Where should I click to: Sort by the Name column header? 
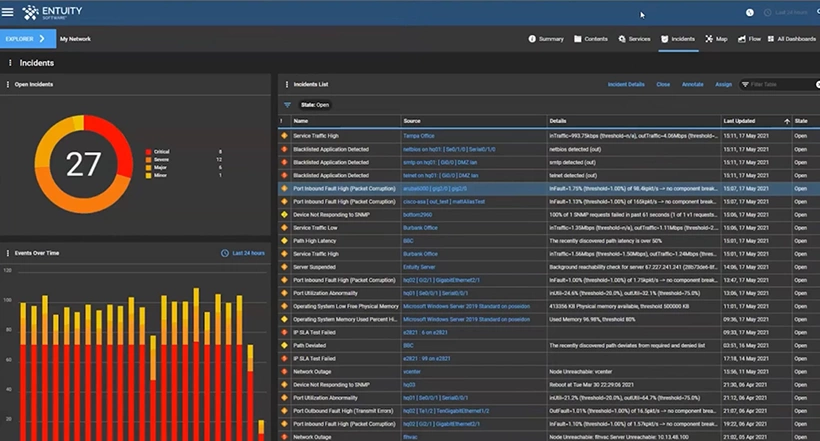tap(300, 121)
